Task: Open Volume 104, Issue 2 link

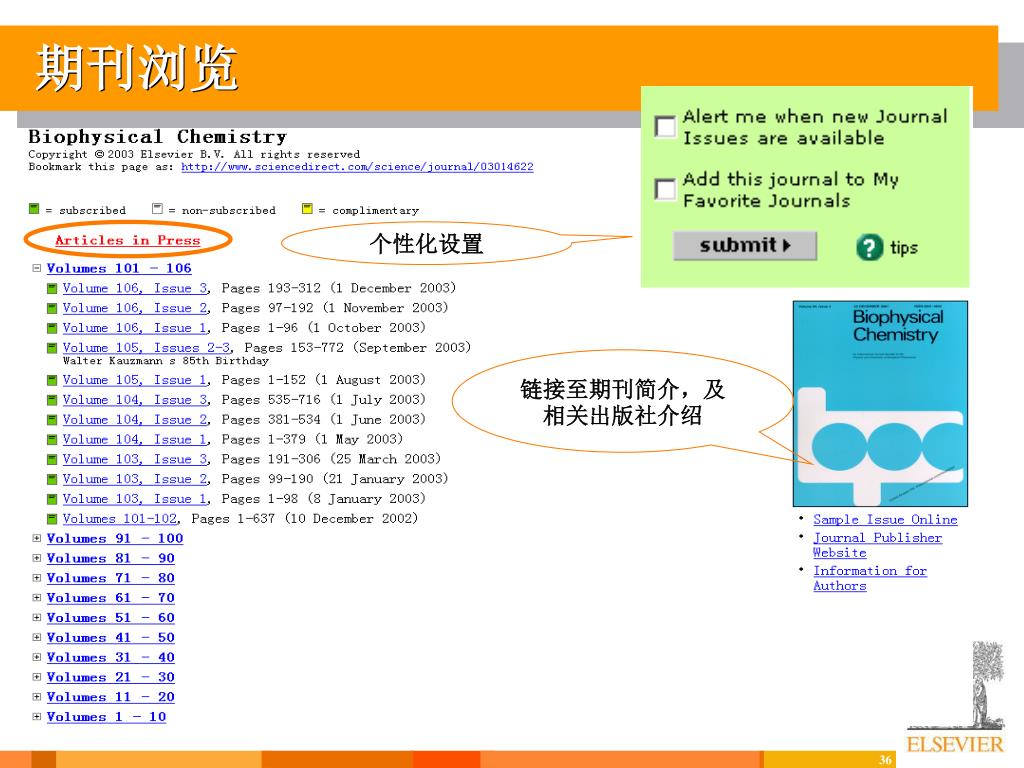Action: tap(136, 419)
